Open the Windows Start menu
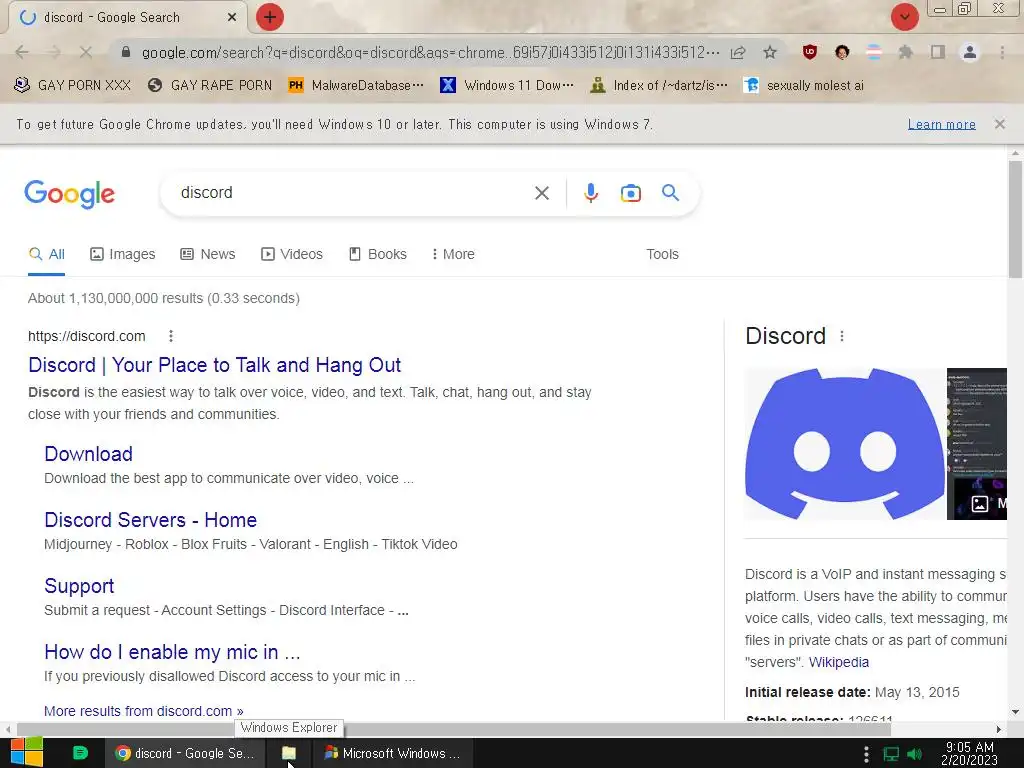Screen dimensions: 1024x768 [x=27, y=752]
